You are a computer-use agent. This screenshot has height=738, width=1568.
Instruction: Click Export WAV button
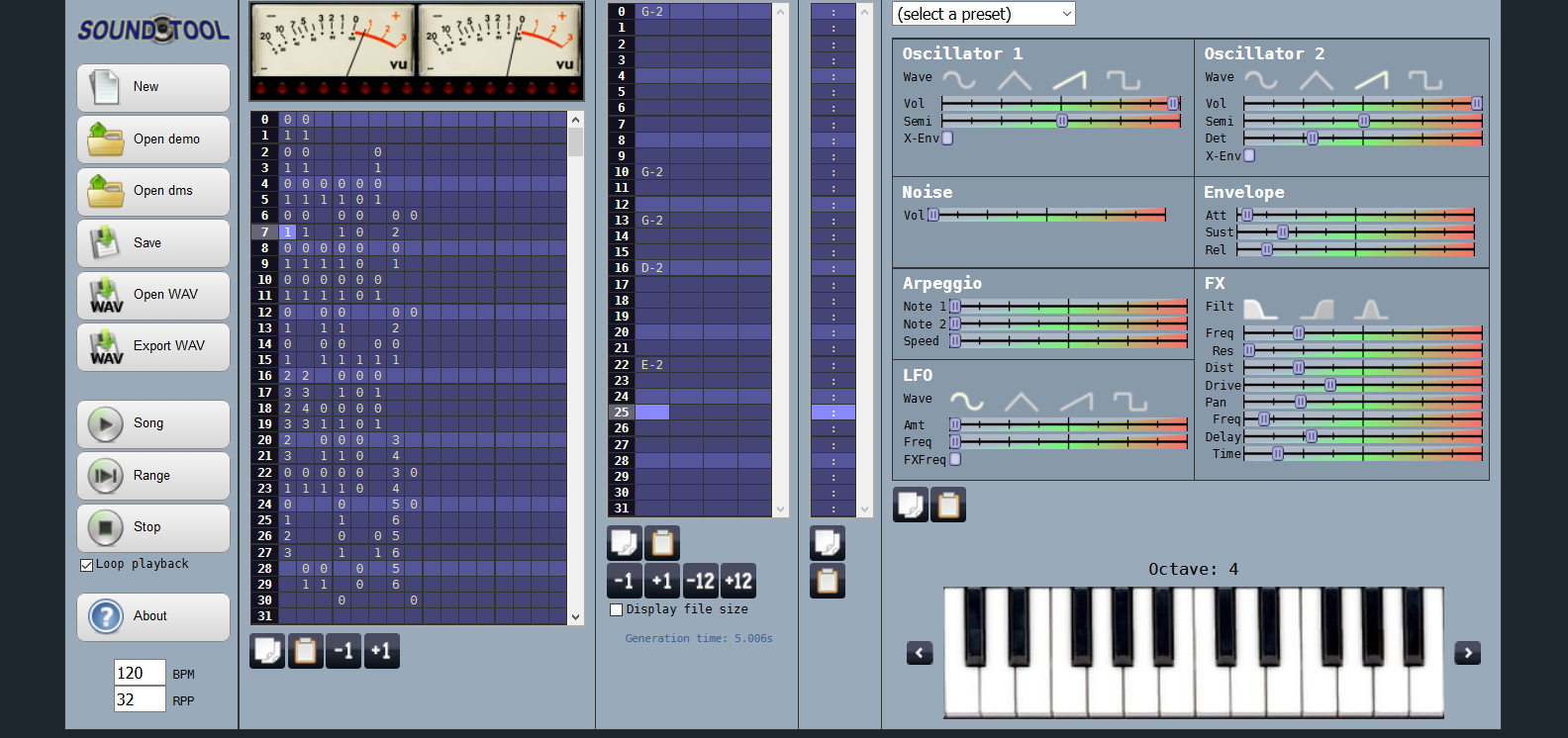pyautogui.click(x=153, y=347)
